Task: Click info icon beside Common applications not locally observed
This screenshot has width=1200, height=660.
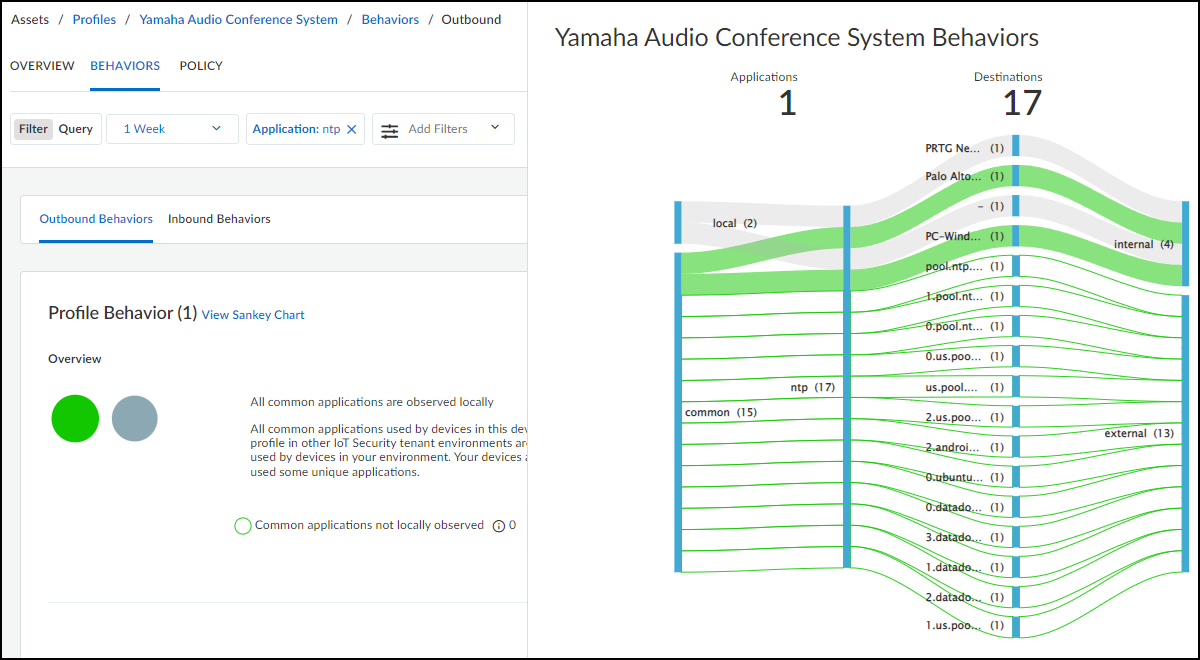Action: (499, 526)
